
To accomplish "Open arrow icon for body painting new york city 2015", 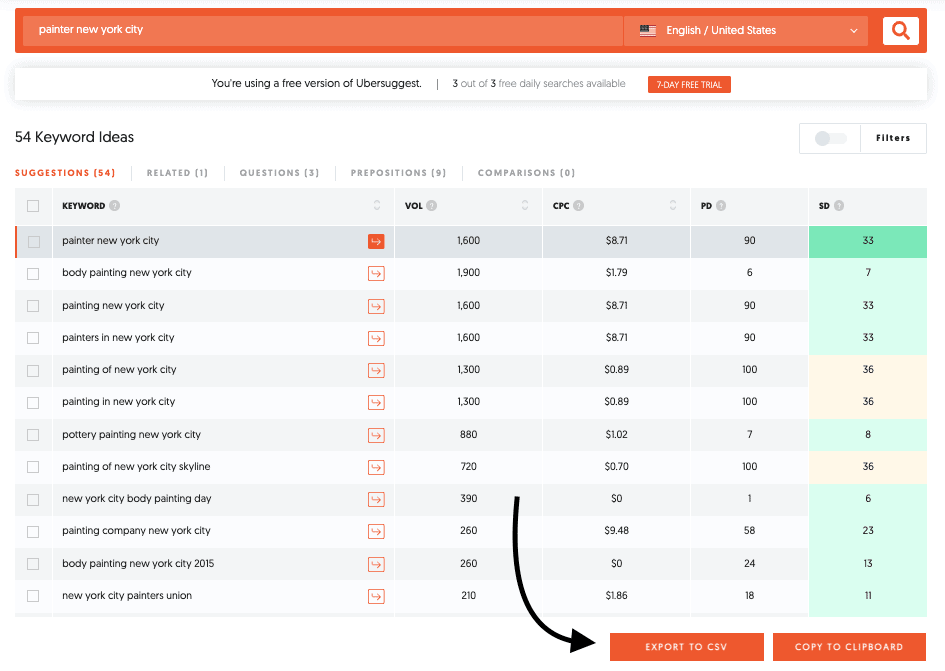I will [376, 564].
